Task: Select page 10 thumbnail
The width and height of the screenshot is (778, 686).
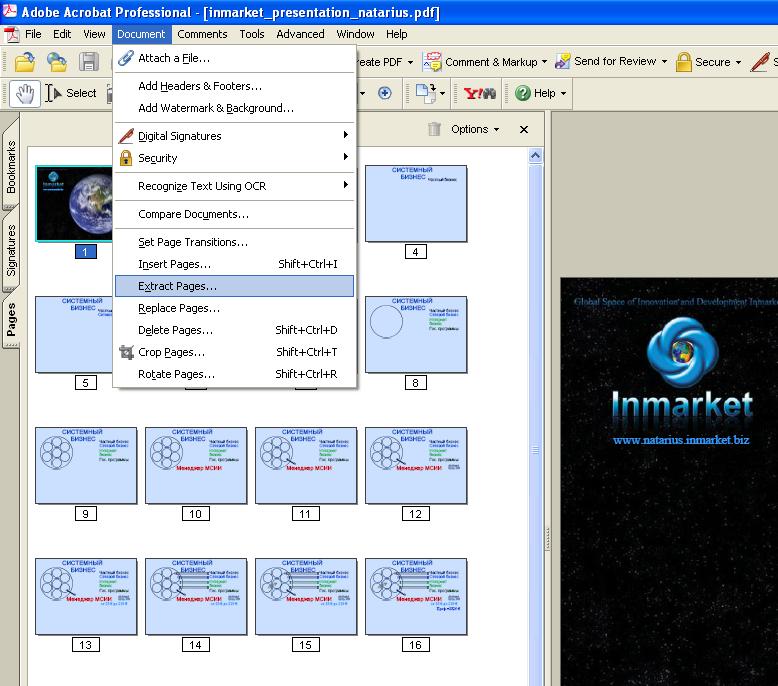Action: [x=196, y=466]
